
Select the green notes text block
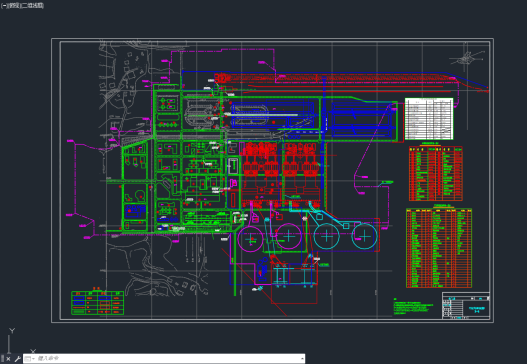click(x=413, y=307)
